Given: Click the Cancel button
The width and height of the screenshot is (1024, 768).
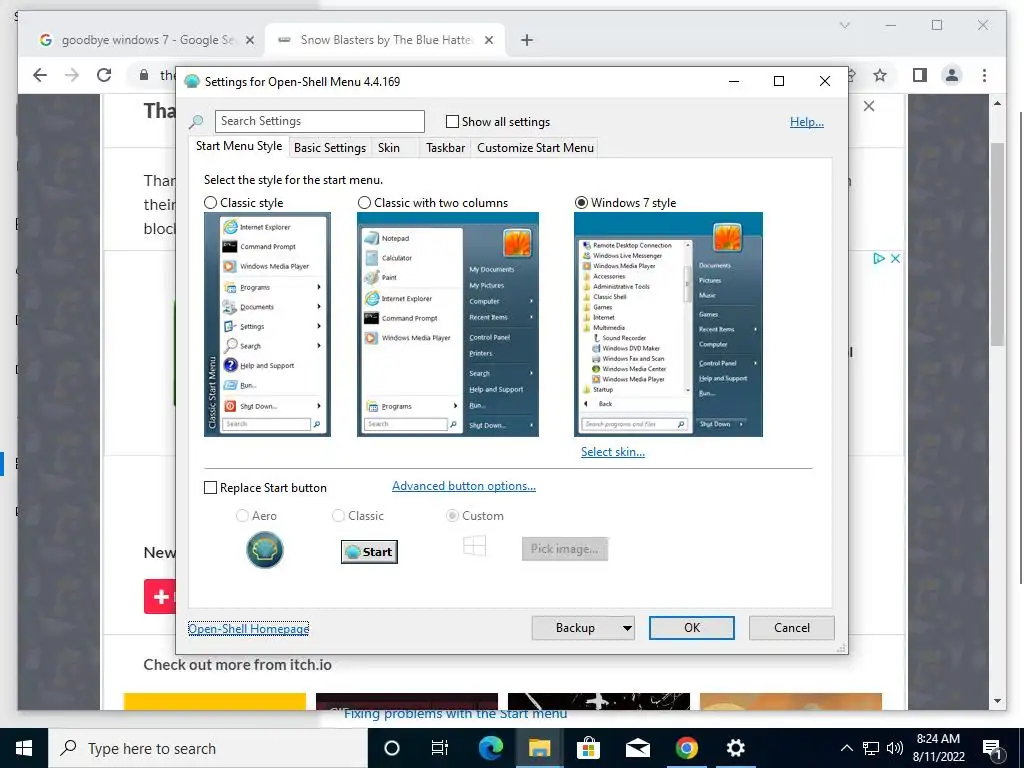Looking at the screenshot, I should pyautogui.click(x=792, y=628).
